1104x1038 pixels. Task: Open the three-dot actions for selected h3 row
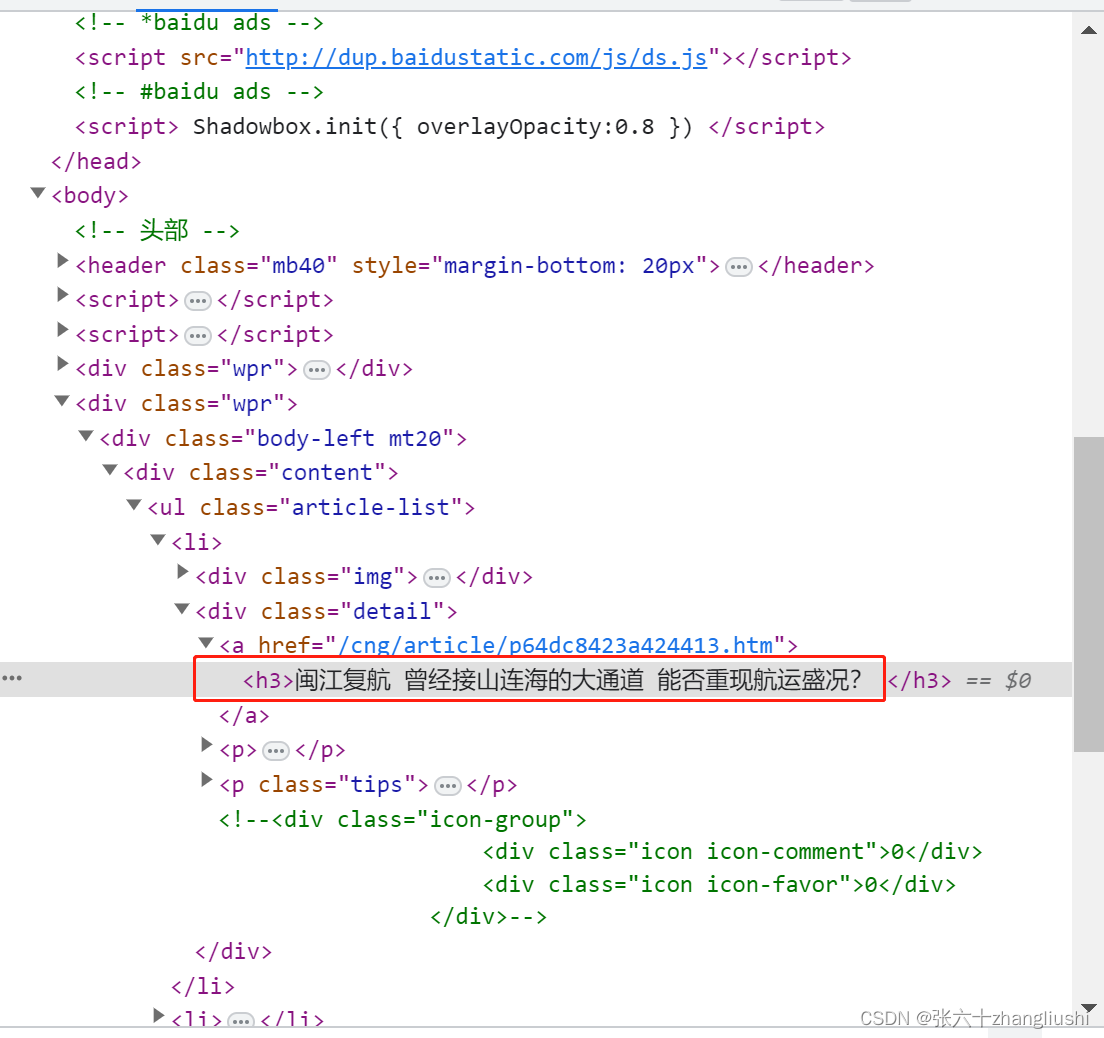click(x=12, y=678)
